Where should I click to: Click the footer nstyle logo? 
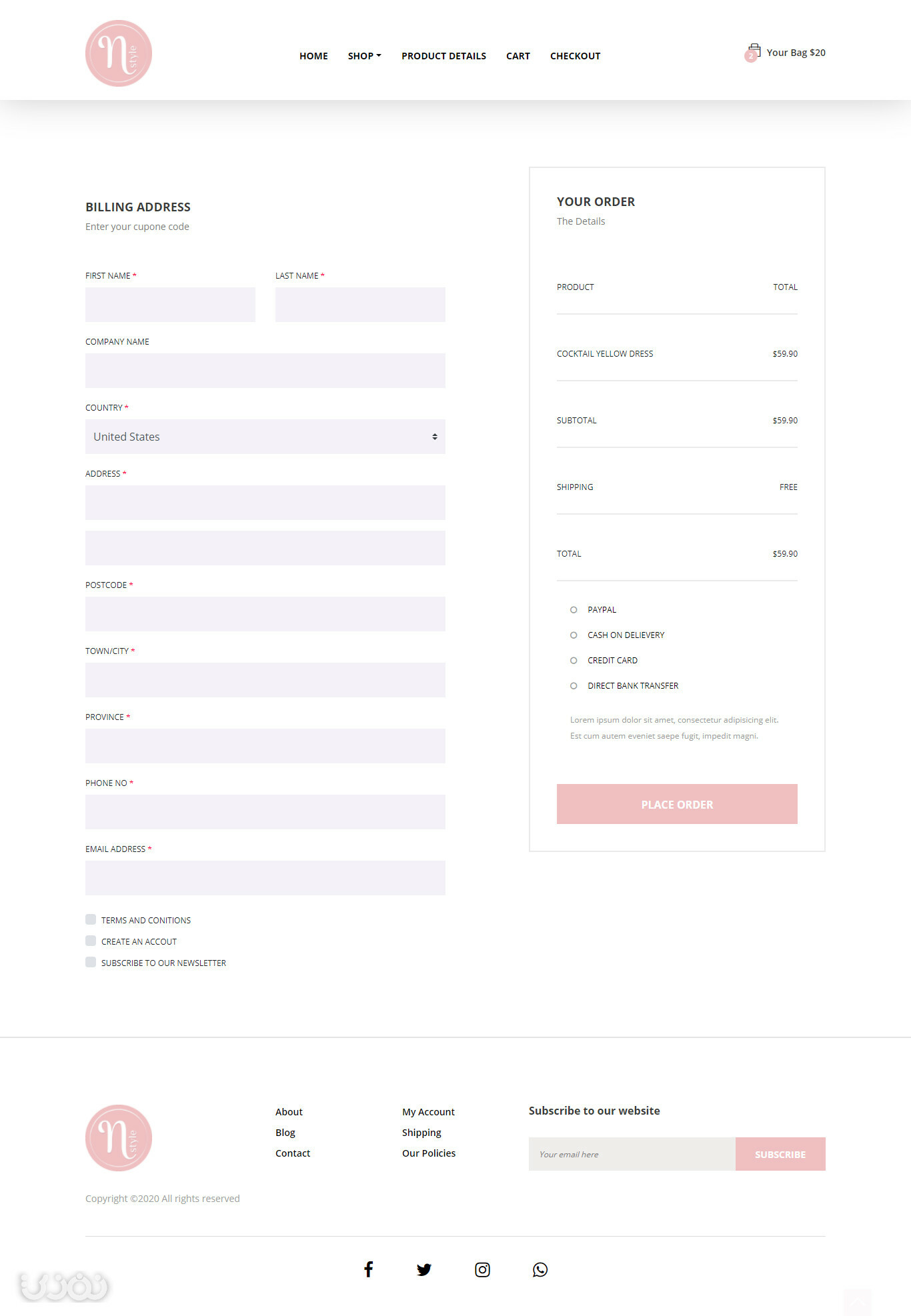[x=119, y=1138]
